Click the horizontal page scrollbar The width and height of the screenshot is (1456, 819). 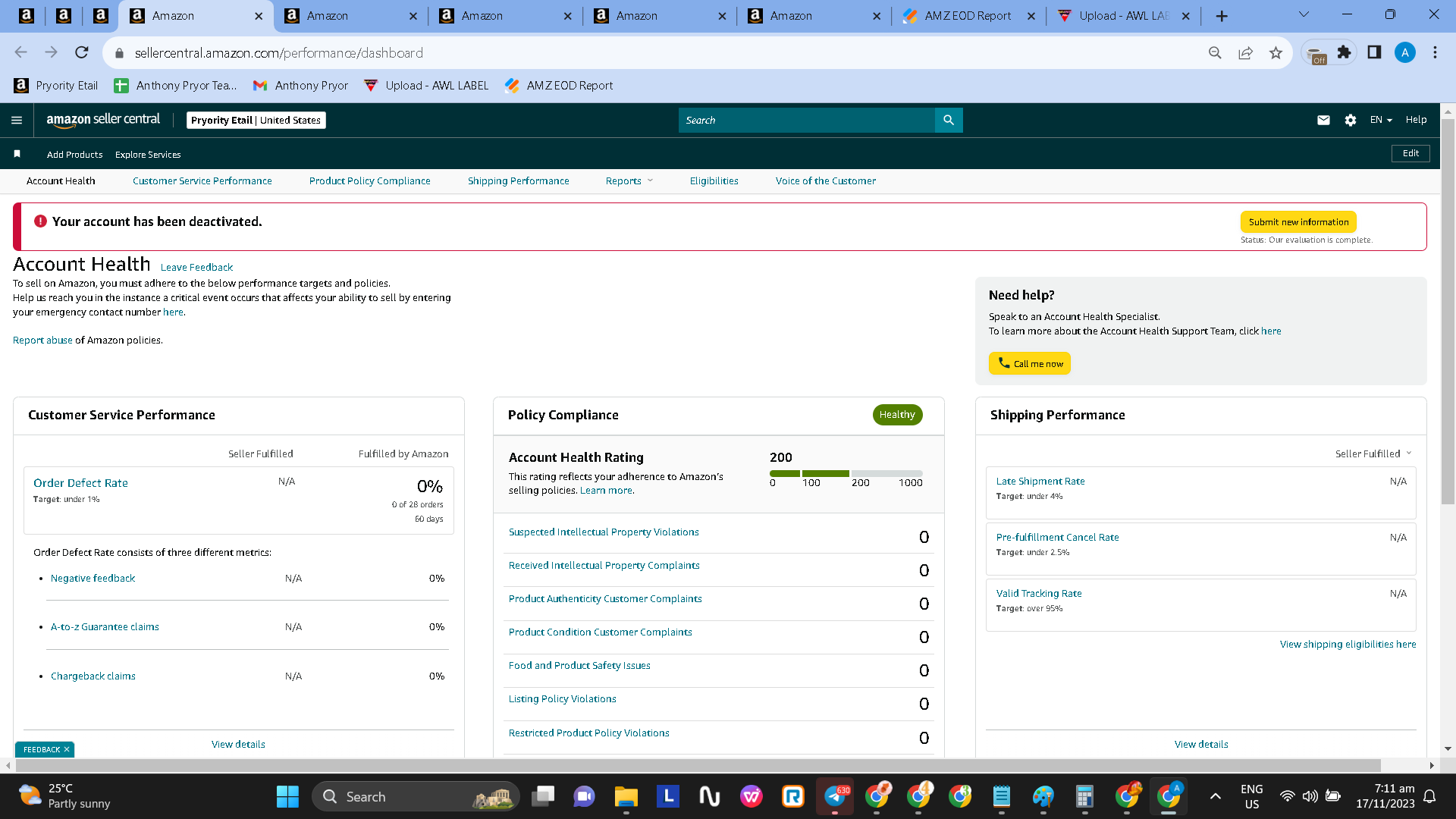[698, 765]
